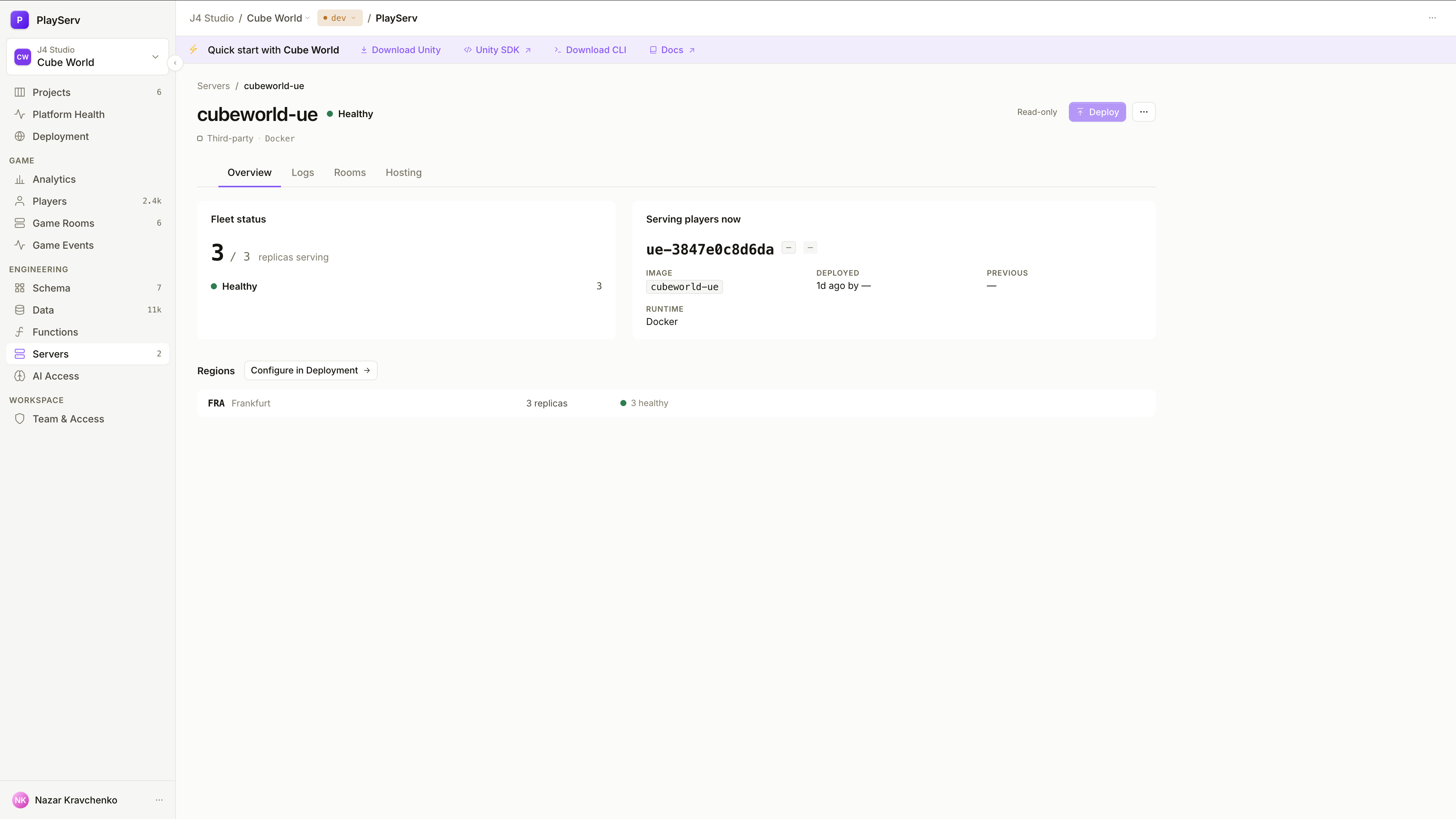Switch to the Hosting tab
1456x819 pixels.
pos(403,173)
